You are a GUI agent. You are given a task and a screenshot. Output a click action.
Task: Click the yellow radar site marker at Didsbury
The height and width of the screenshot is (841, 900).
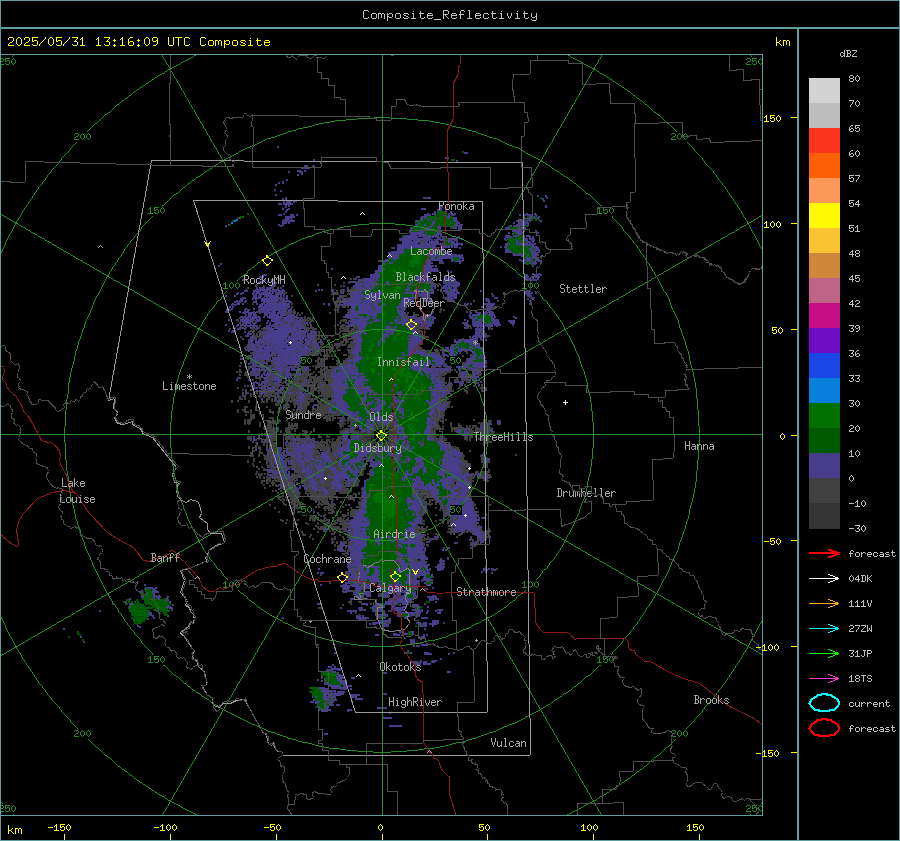381,436
